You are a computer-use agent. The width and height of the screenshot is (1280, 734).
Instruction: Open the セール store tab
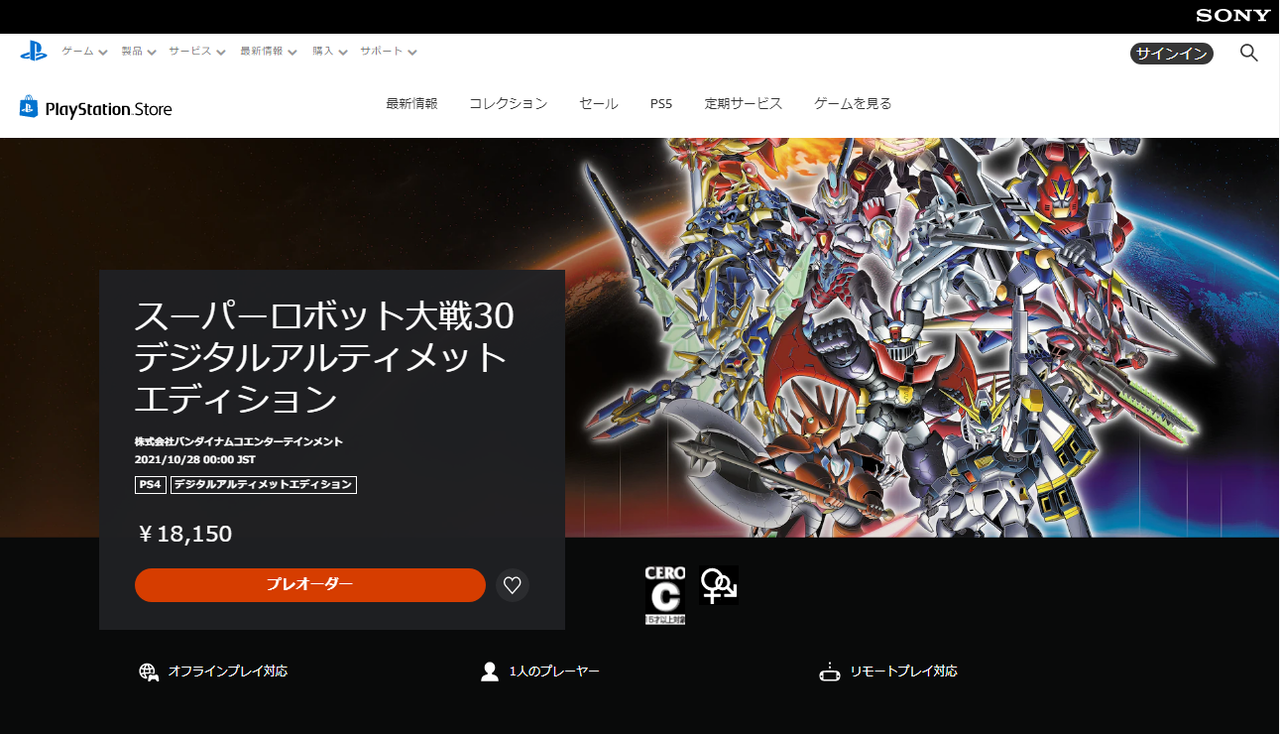599,104
